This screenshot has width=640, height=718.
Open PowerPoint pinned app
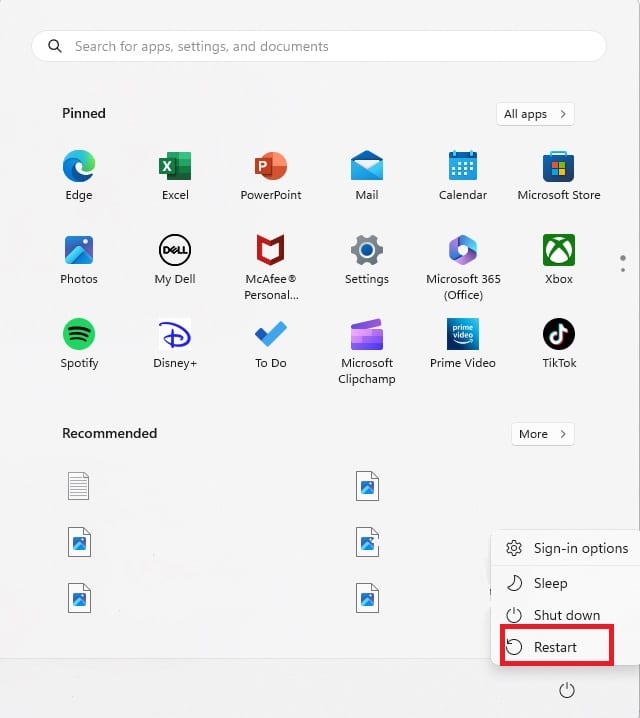(x=271, y=167)
